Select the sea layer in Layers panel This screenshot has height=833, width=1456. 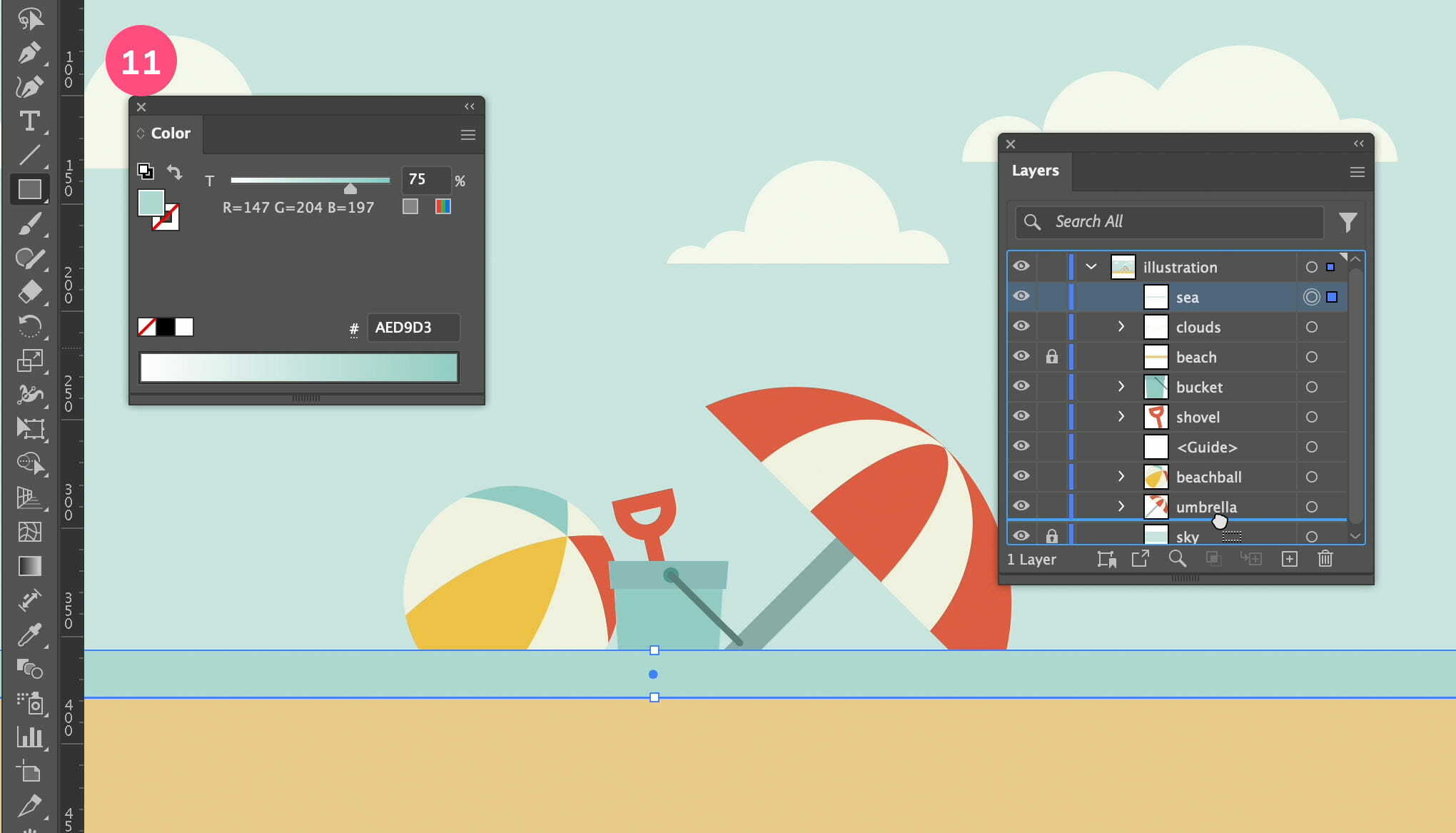point(1188,297)
